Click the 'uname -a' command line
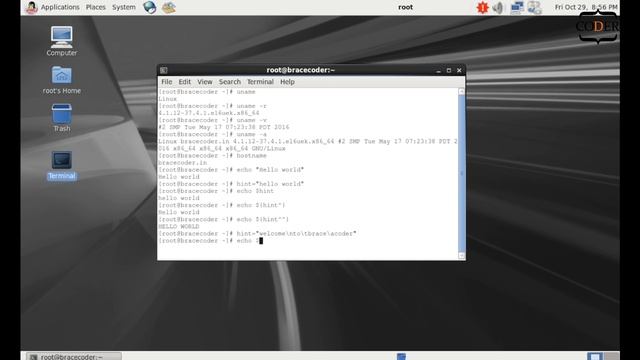This screenshot has width=640, height=360. 212,134
